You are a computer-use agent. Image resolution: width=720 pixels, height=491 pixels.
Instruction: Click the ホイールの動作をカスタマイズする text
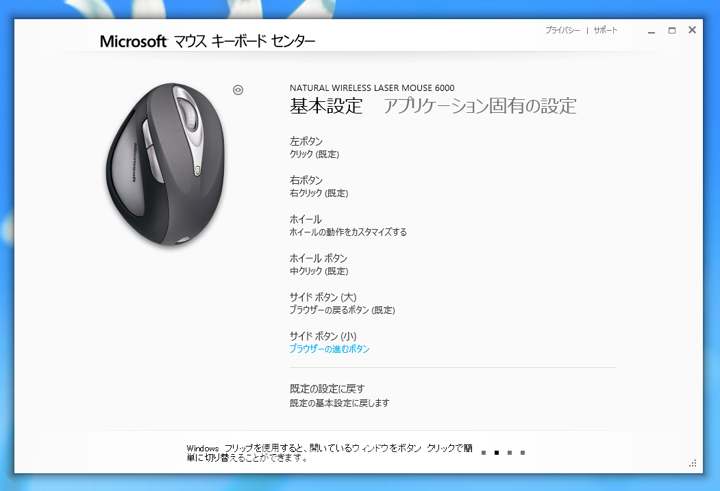(x=348, y=232)
